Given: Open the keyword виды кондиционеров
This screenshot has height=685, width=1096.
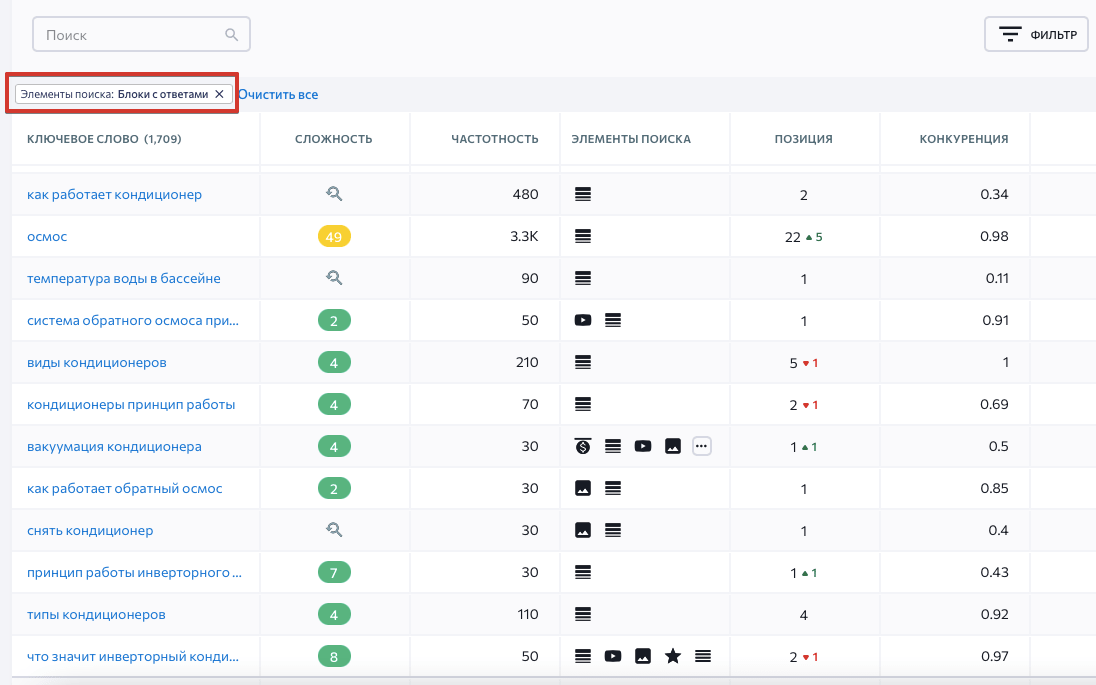Looking at the screenshot, I should pos(97,362).
